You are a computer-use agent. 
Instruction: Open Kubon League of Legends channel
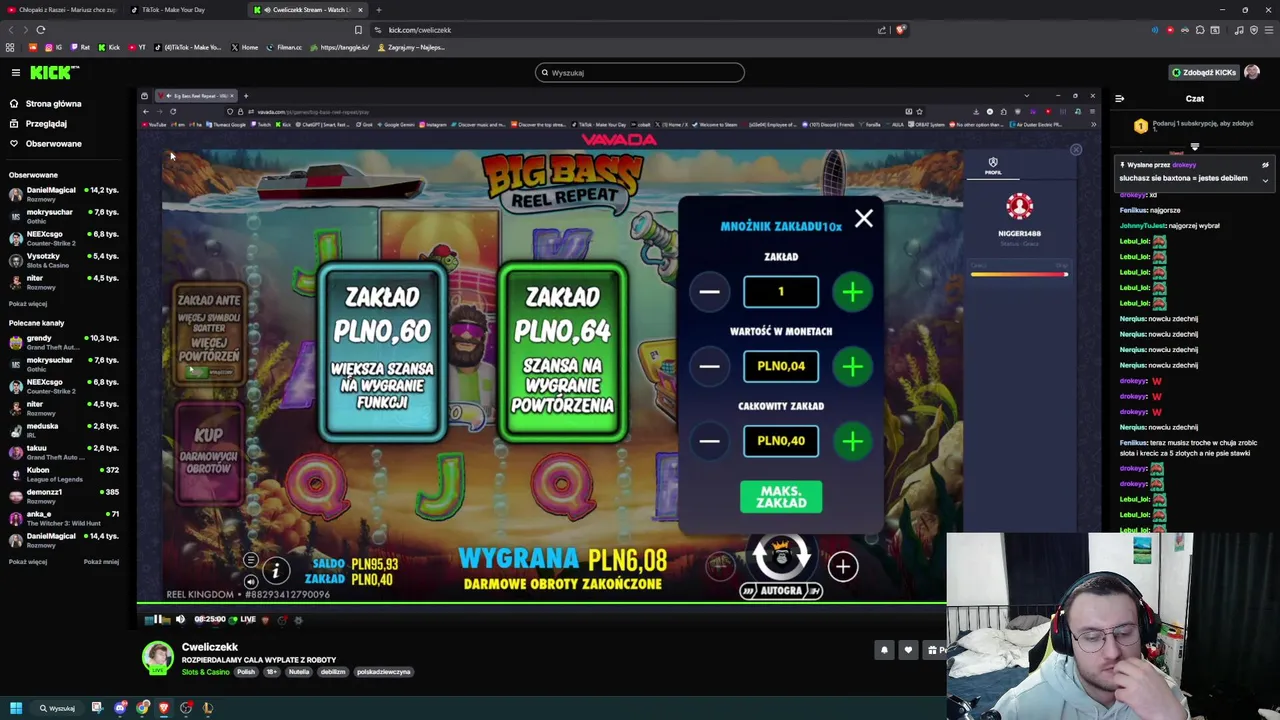[64, 475]
